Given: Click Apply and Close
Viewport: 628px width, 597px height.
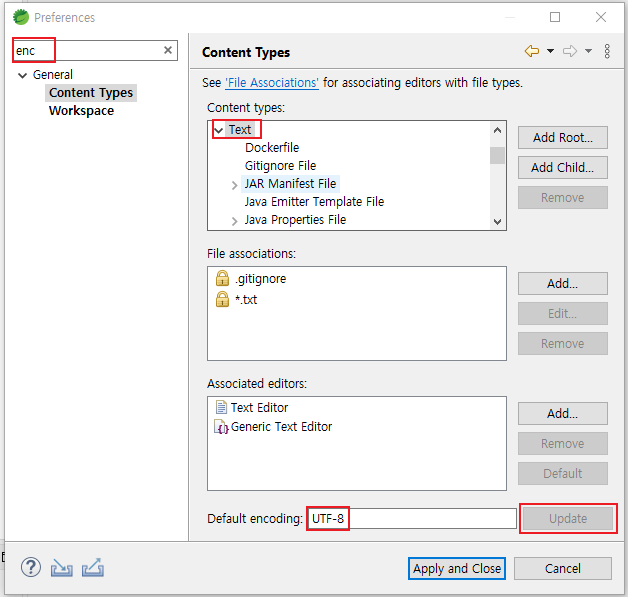Looking at the screenshot, I should click(x=457, y=568).
